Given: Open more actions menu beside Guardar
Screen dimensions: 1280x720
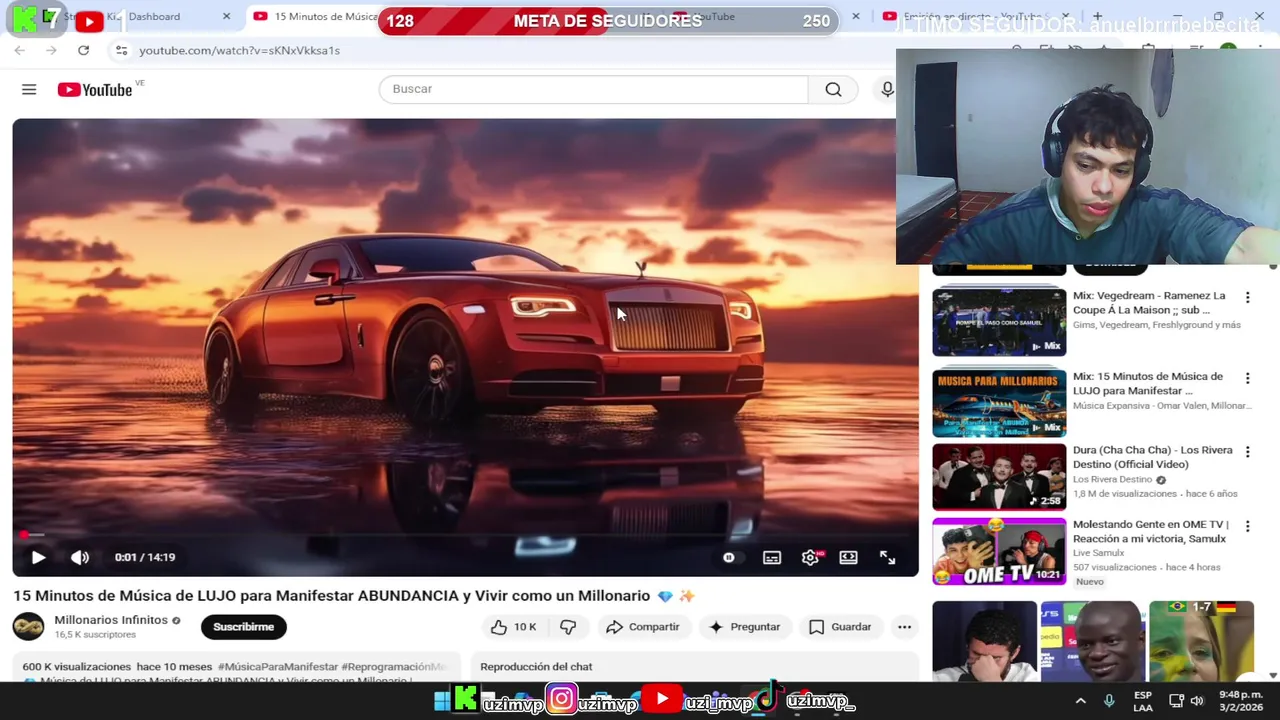Looking at the screenshot, I should (x=904, y=627).
